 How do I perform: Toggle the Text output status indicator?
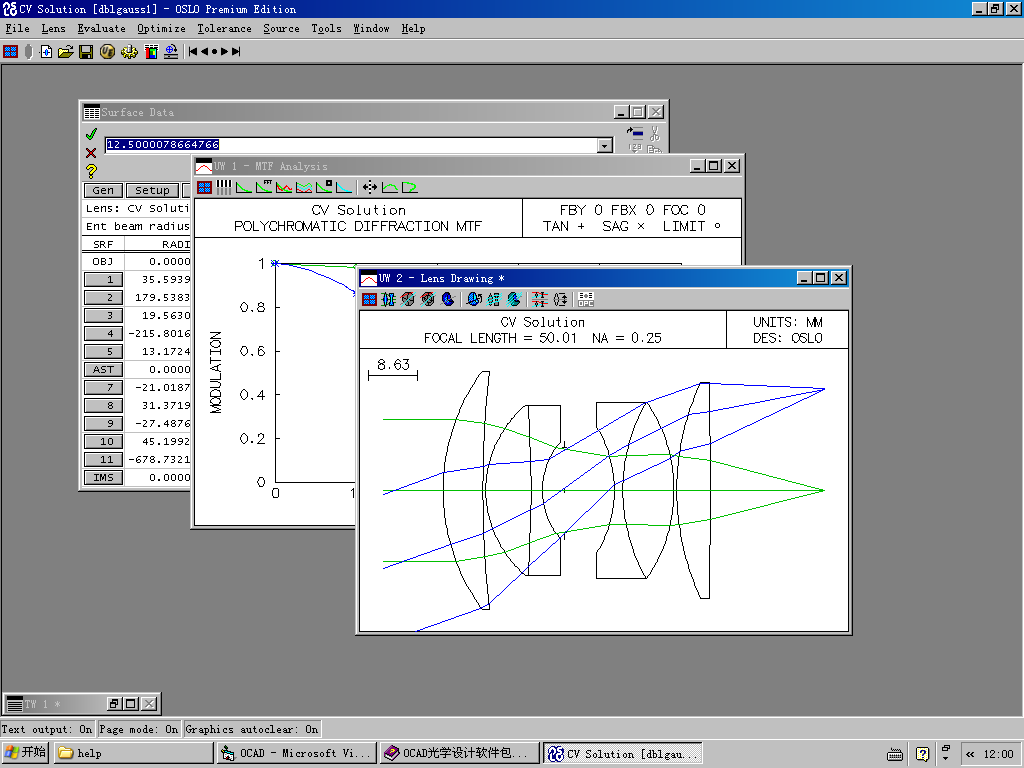pos(47,729)
